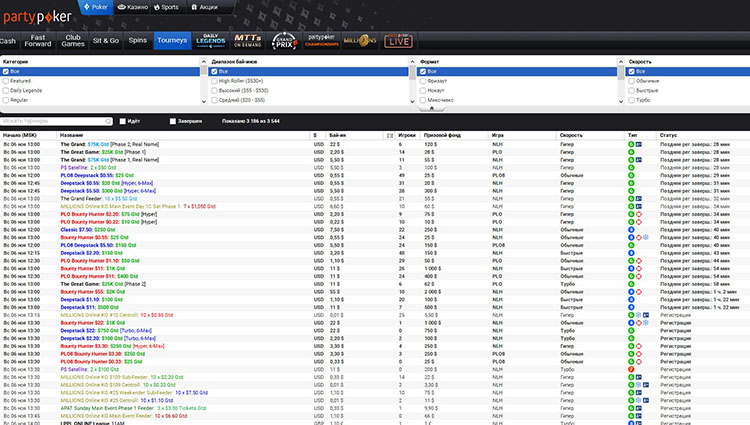Open the column settings icon beside Бай-ин header
The width and height of the screenshot is (750, 425).
[x=390, y=136]
